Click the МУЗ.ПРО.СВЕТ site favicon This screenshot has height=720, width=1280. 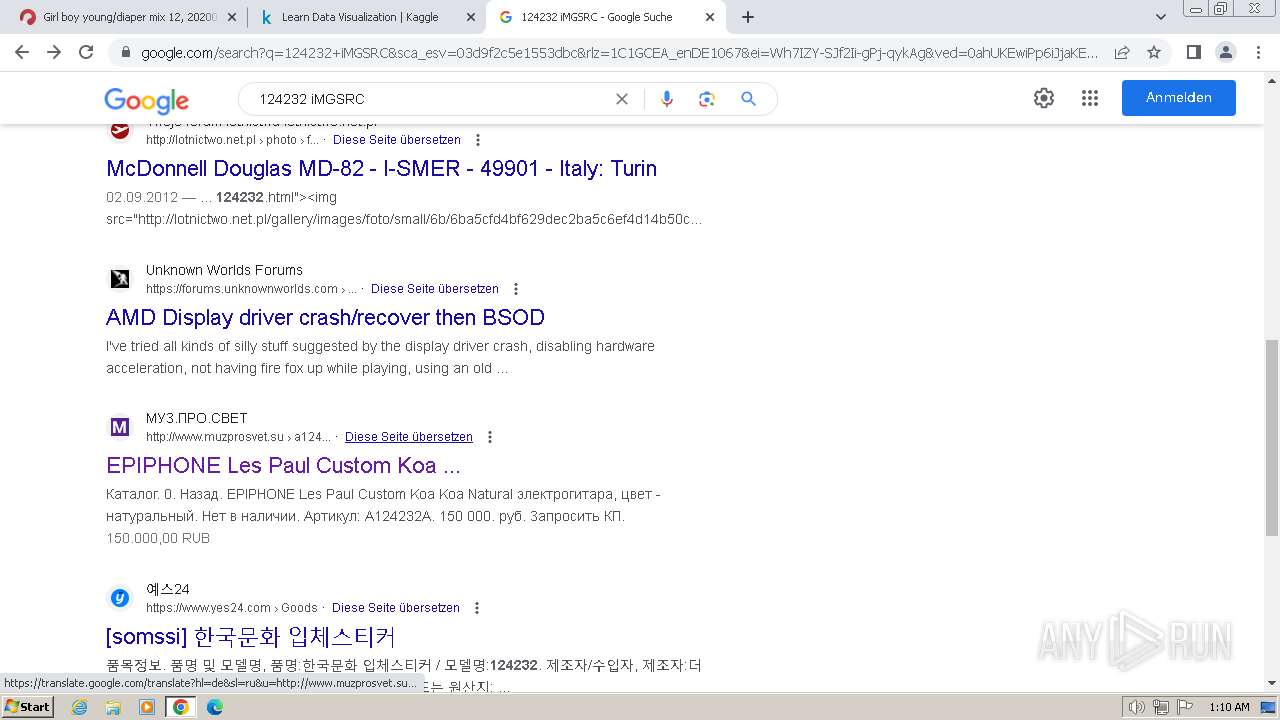[120, 427]
